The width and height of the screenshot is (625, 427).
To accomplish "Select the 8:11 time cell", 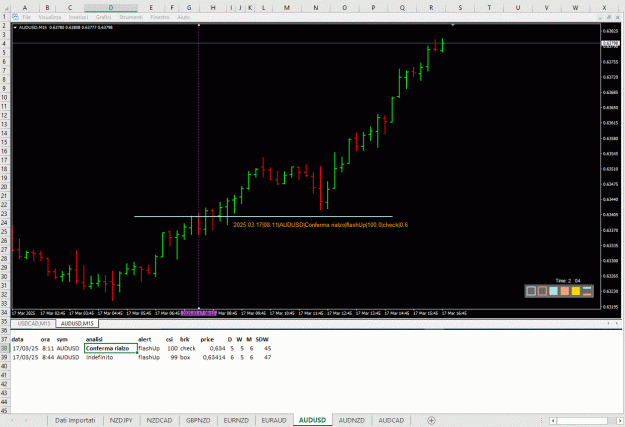I will click(48, 348).
